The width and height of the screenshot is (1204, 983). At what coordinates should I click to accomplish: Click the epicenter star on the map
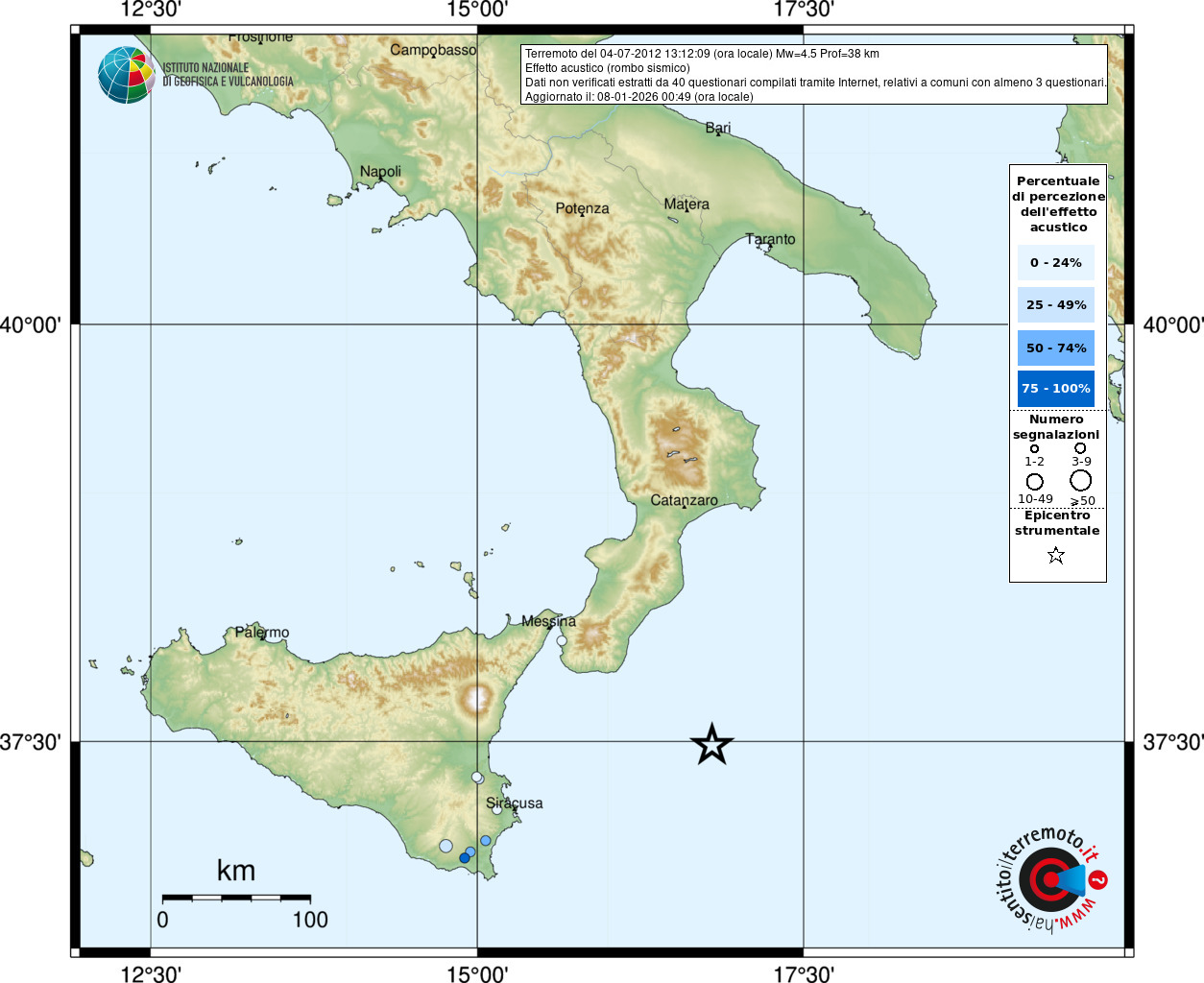point(711,744)
